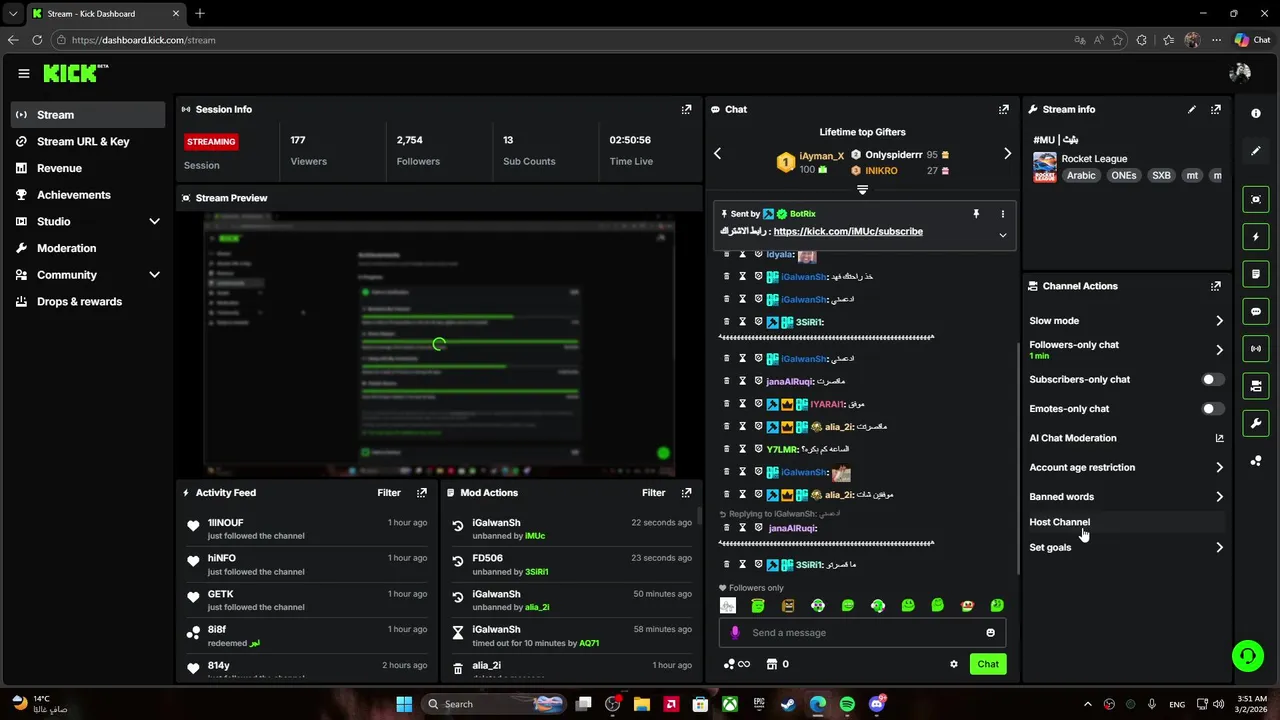The width and height of the screenshot is (1280, 720).
Task: Open the Achievements page
Action: pyautogui.click(x=88, y=195)
